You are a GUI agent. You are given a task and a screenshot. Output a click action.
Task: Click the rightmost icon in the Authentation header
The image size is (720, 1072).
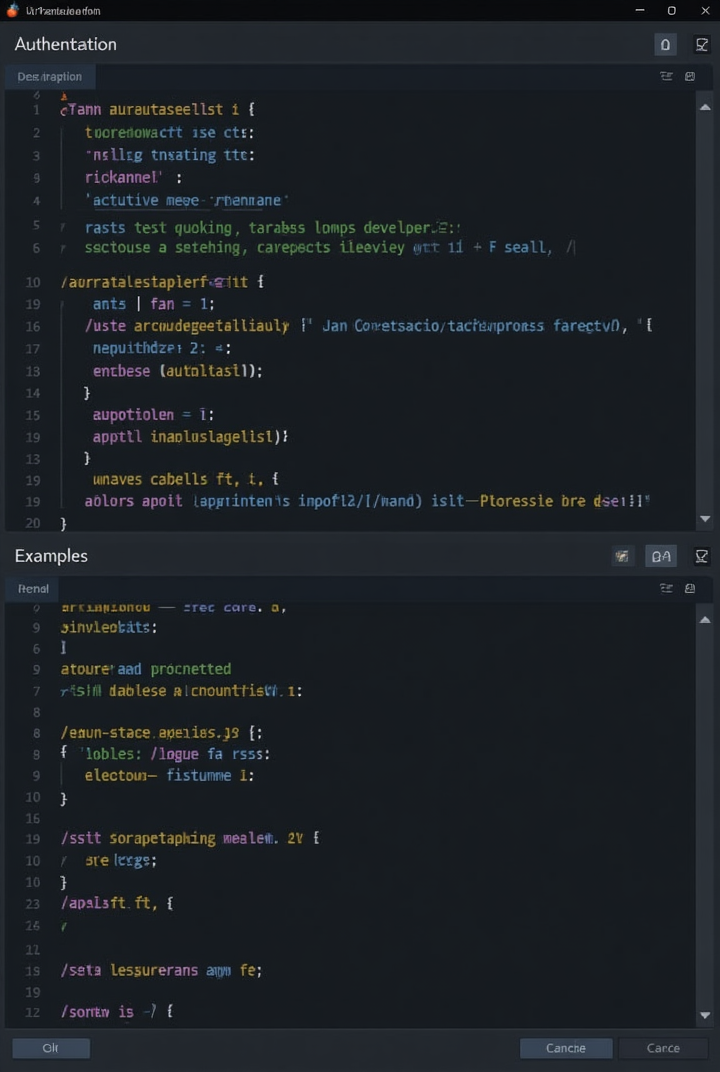pyautogui.click(x=702, y=45)
